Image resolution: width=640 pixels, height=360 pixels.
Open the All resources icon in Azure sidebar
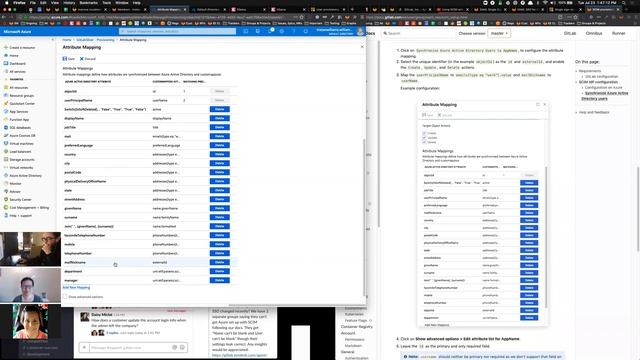coord(6,87)
